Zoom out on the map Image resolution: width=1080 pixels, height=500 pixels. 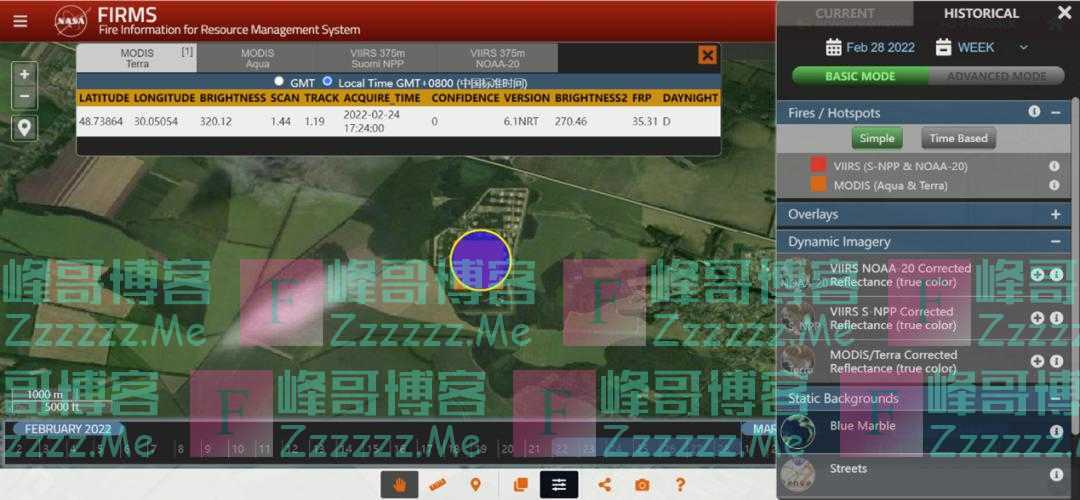point(25,96)
